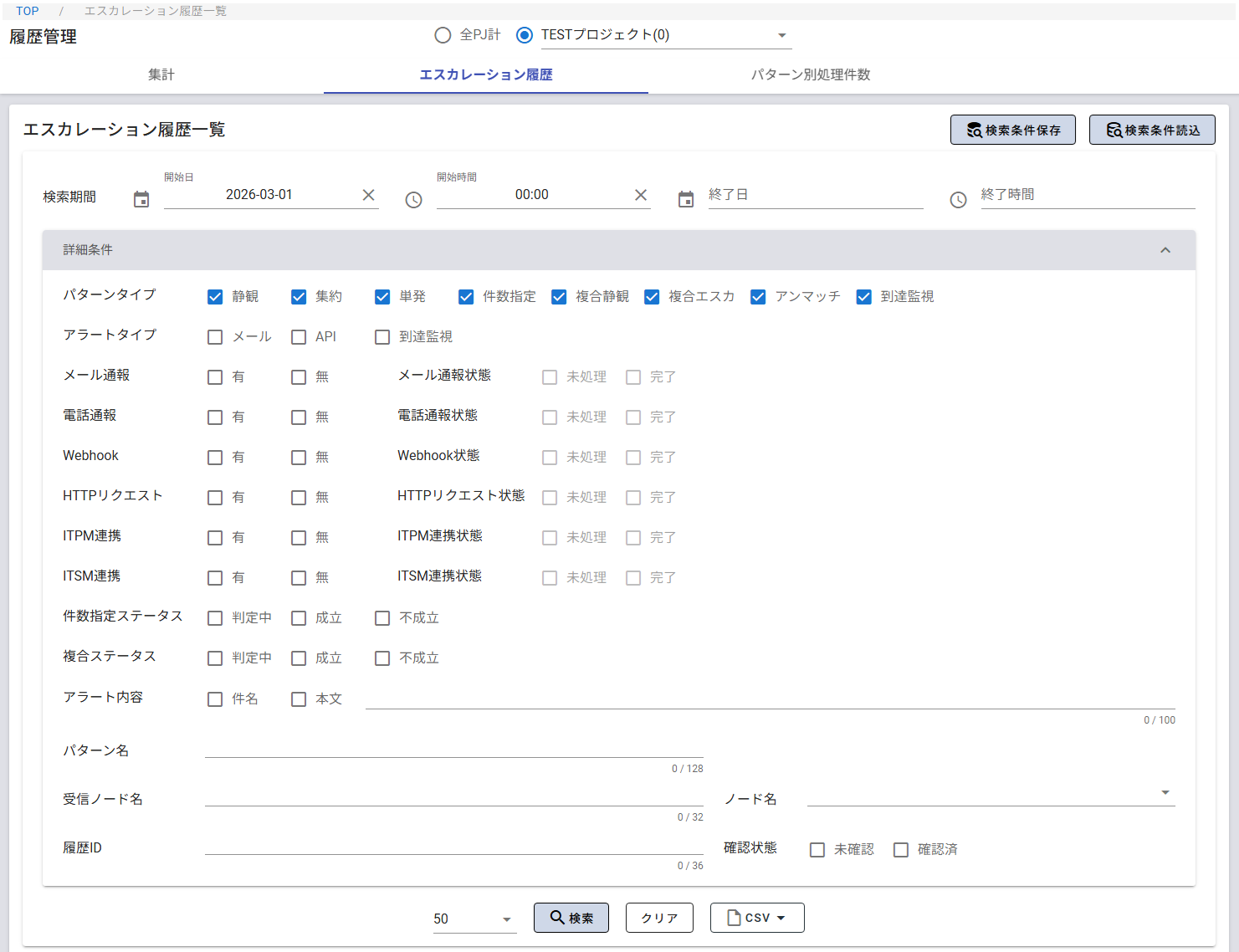Image resolution: width=1239 pixels, height=952 pixels.
Task: Click the 検索条件保存 save search button
Action: [x=1012, y=130]
